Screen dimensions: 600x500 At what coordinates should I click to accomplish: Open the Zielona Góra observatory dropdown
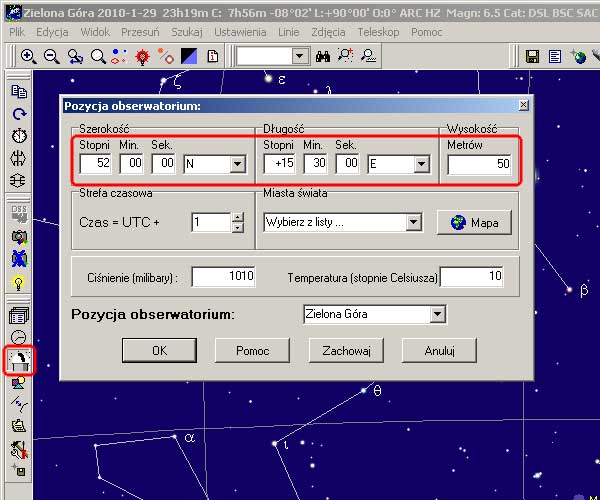pos(436,315)
